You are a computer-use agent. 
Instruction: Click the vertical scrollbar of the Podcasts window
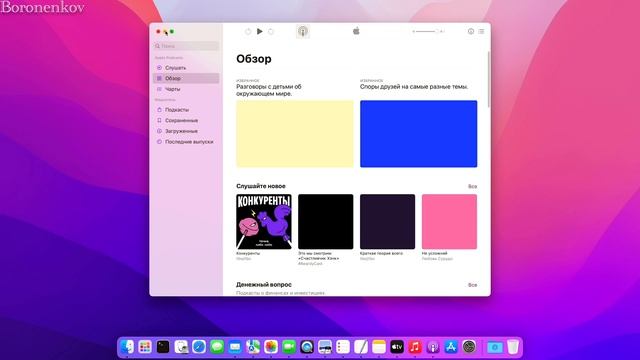489,80
